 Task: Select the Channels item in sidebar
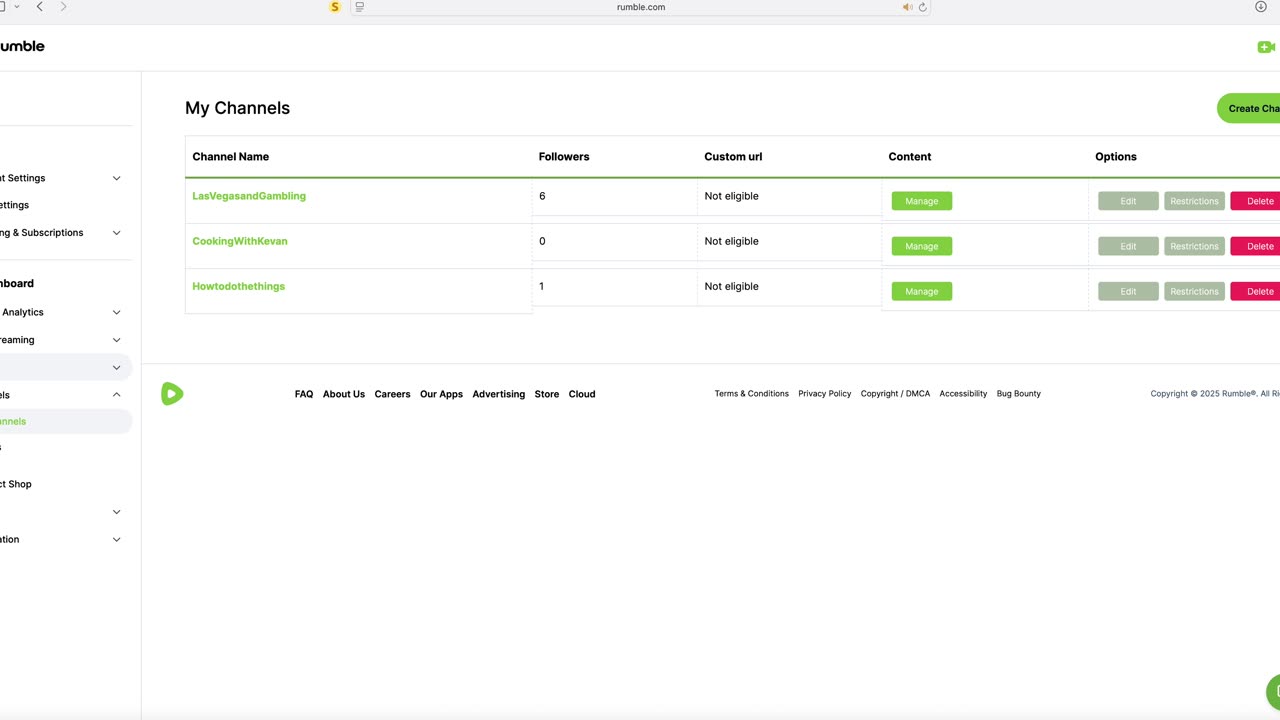[66, 421]
